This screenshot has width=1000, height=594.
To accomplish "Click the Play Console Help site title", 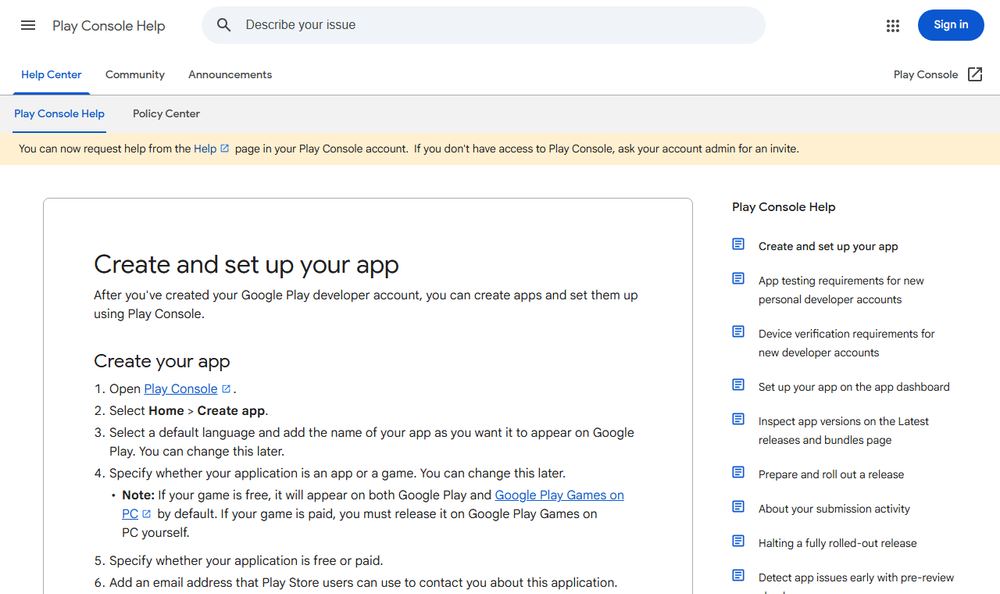I will [x=108, y=26].
